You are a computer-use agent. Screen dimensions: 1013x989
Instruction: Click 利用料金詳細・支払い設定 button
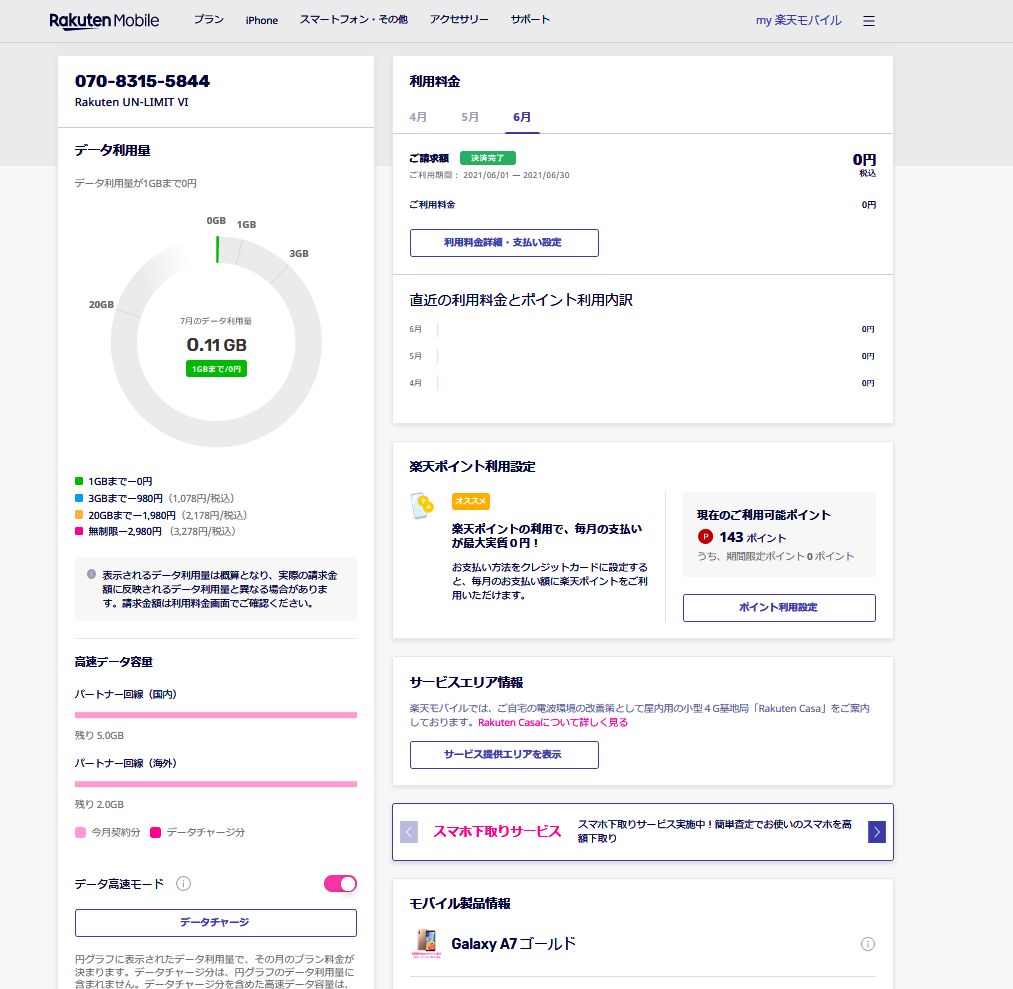pos(504,243)
